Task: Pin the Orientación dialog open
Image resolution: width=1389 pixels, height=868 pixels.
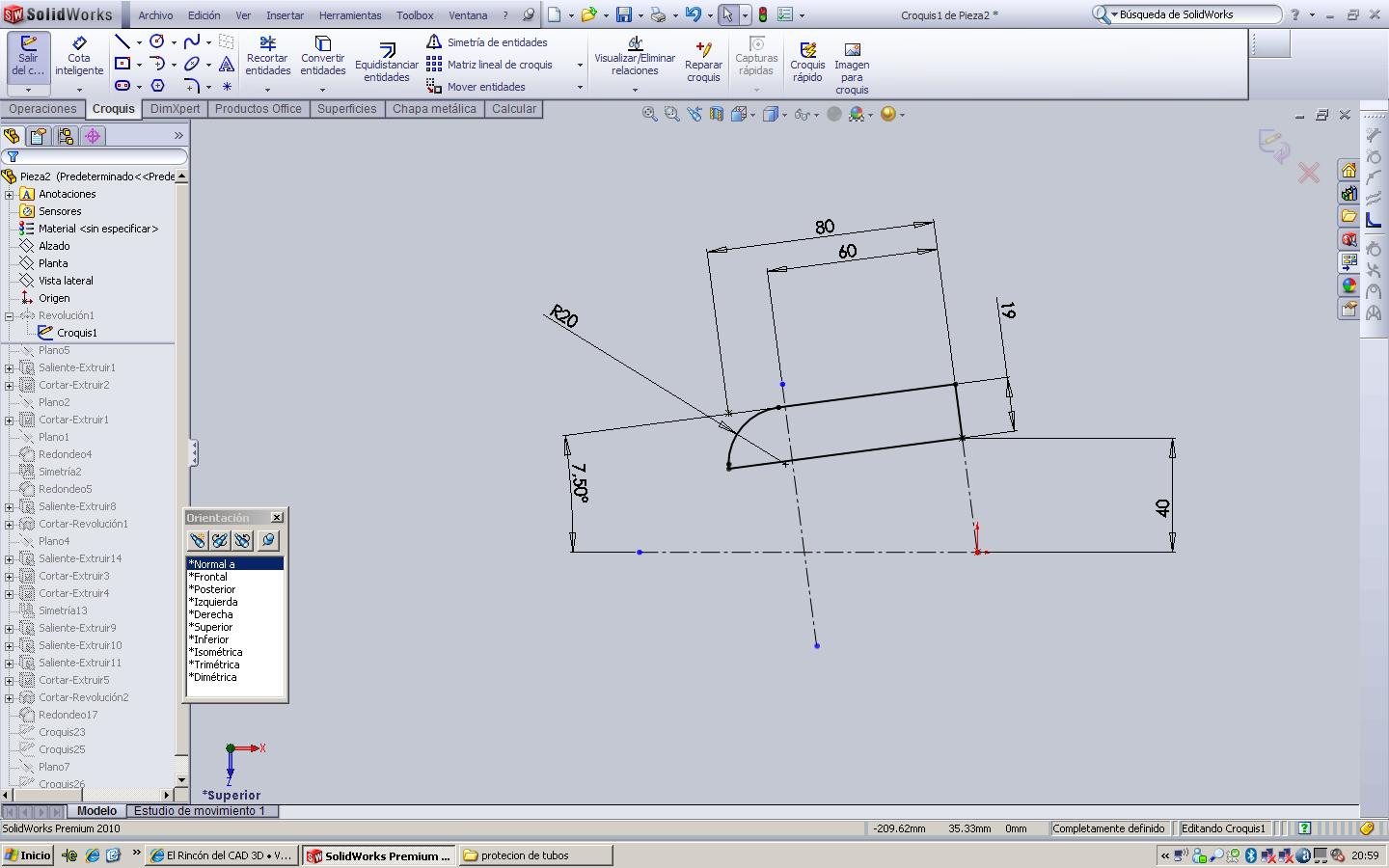Action: point(268,540)
